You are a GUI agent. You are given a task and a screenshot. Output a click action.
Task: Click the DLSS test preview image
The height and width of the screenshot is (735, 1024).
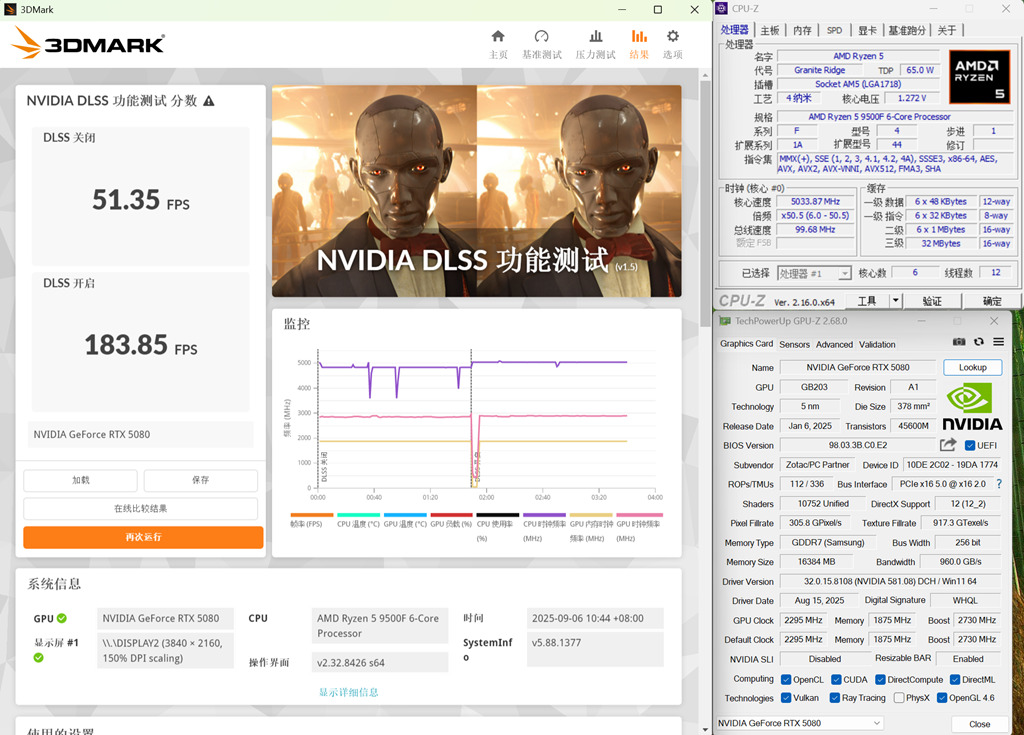[476, 190]
